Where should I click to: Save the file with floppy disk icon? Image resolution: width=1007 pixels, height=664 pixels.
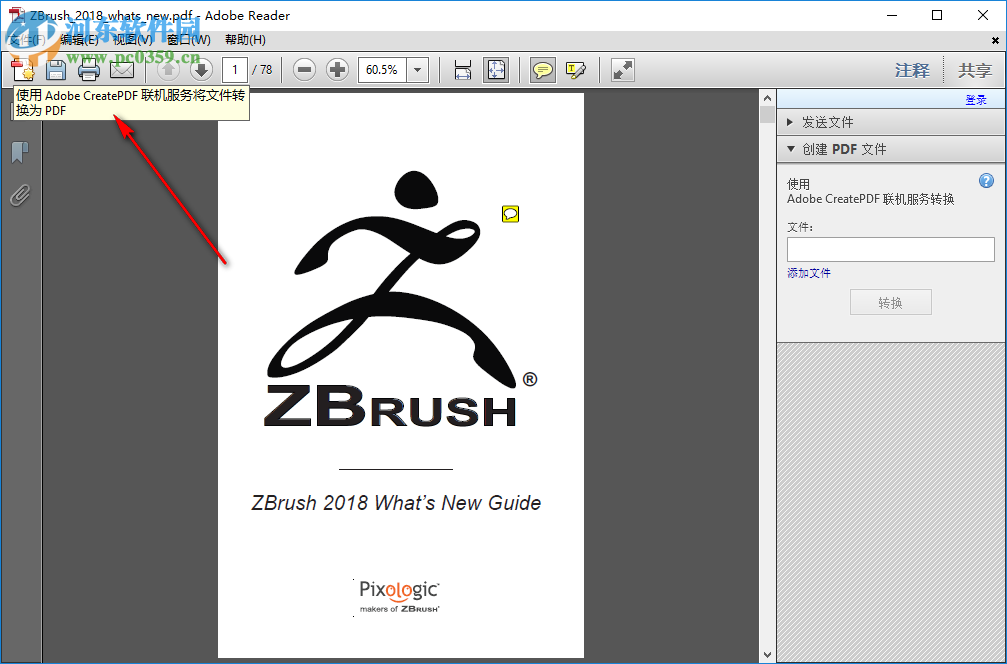tap(55, 69)
